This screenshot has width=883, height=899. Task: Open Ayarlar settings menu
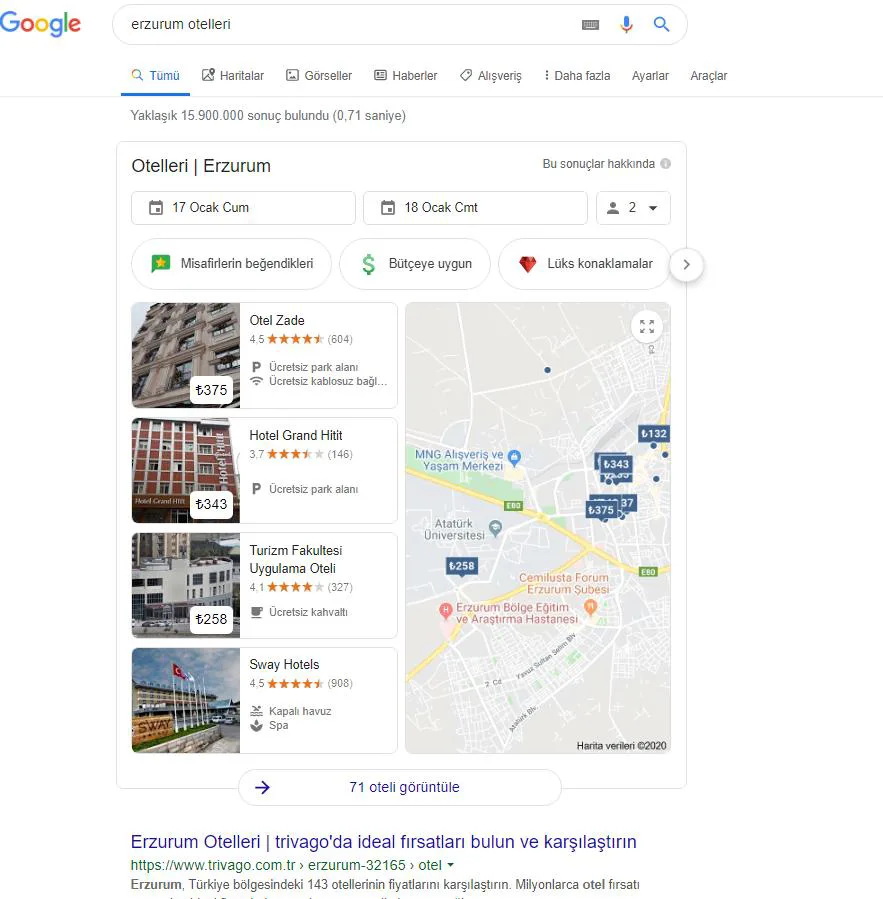tap(650, 76)
